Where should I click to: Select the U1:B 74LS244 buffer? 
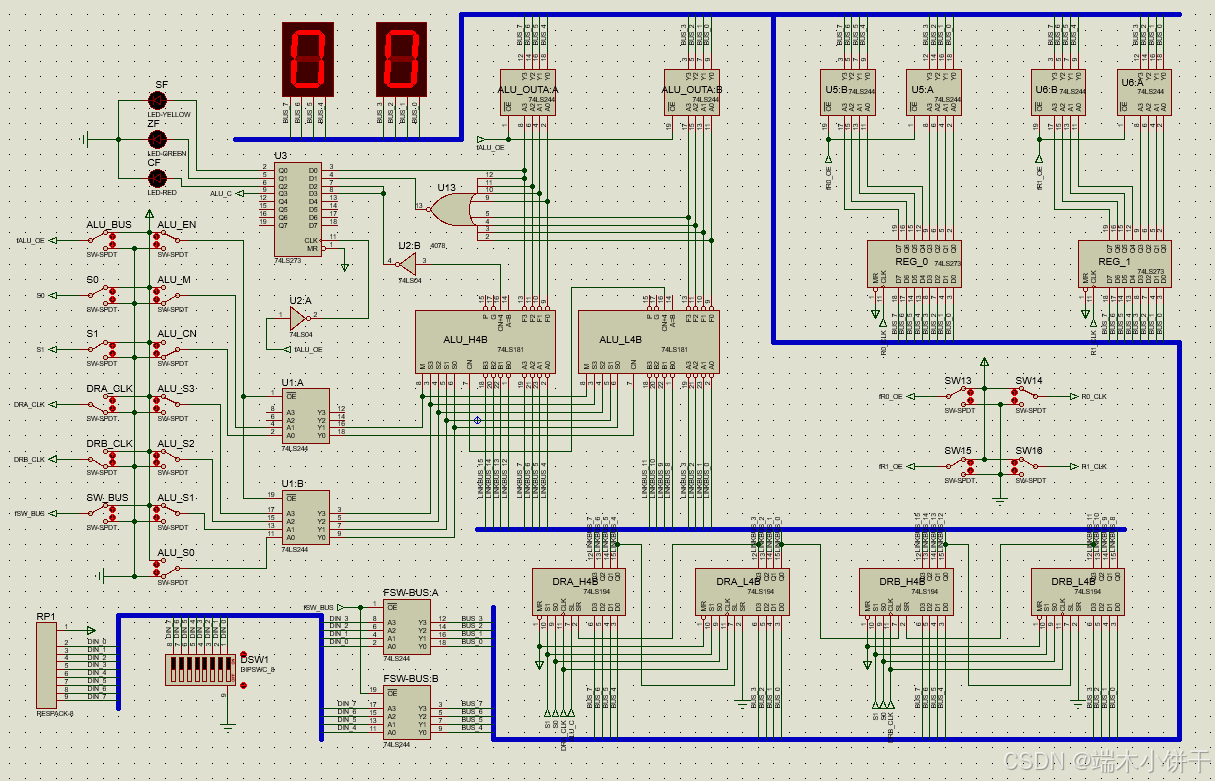(305, 517)
